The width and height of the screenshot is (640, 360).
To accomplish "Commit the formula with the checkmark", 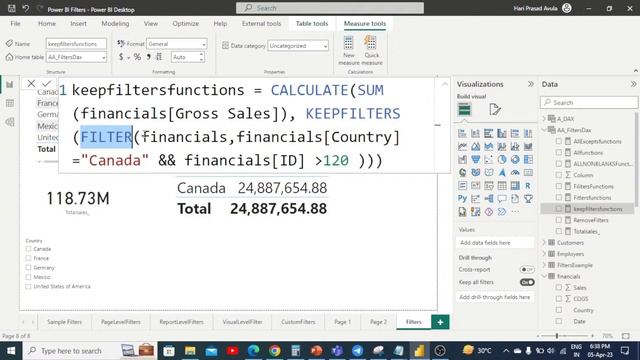I will click(47, 83).
